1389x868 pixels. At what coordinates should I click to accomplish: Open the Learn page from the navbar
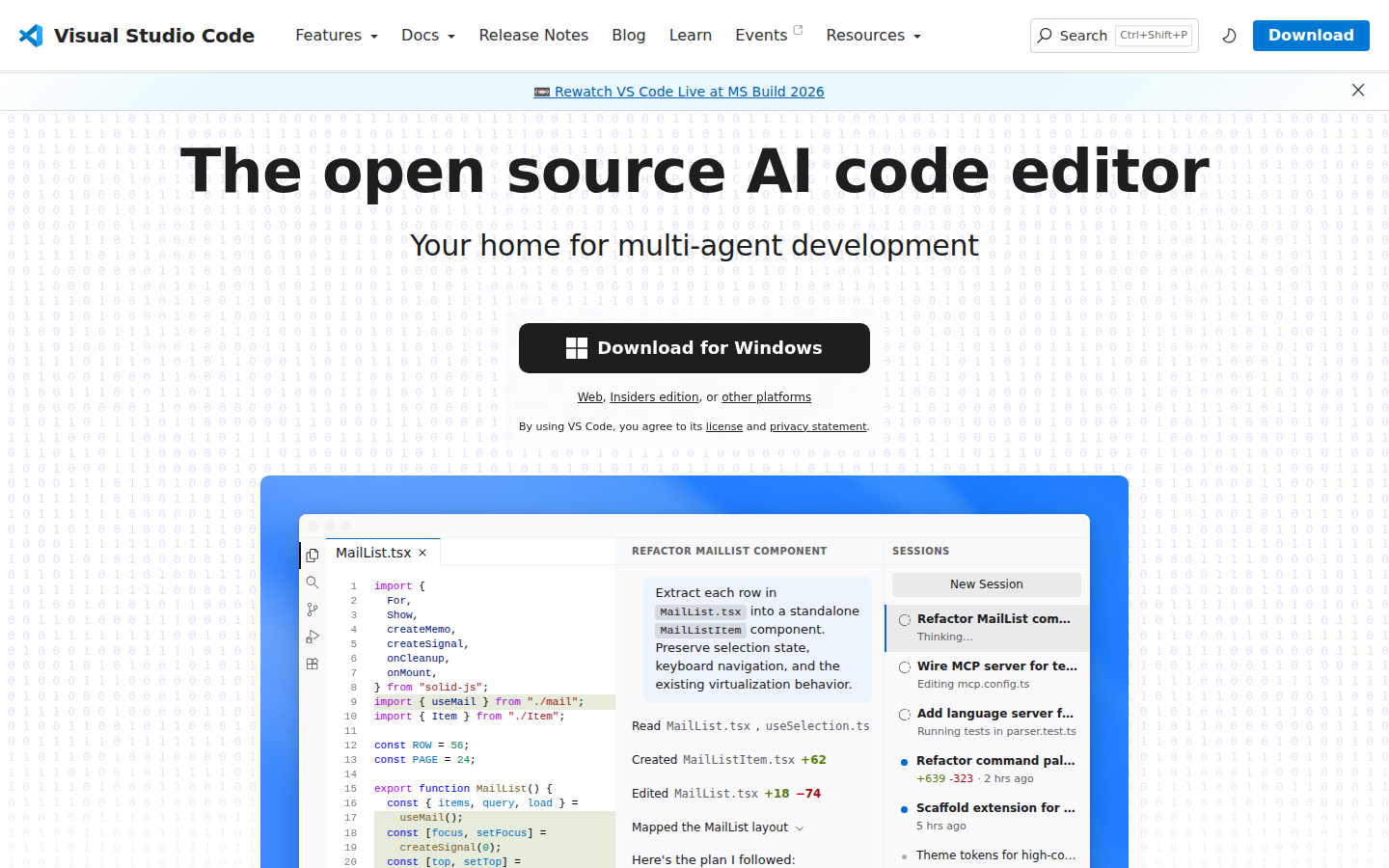coord(691,36)
